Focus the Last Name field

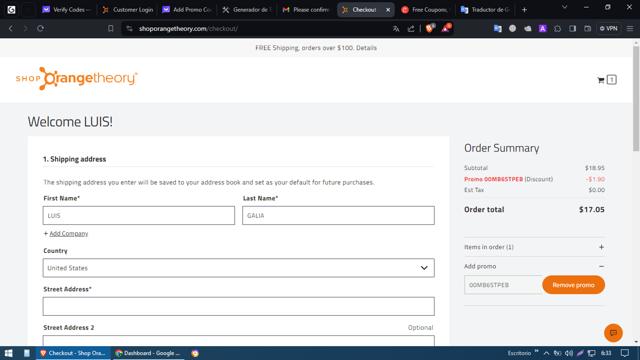click(x=338, y=215)
